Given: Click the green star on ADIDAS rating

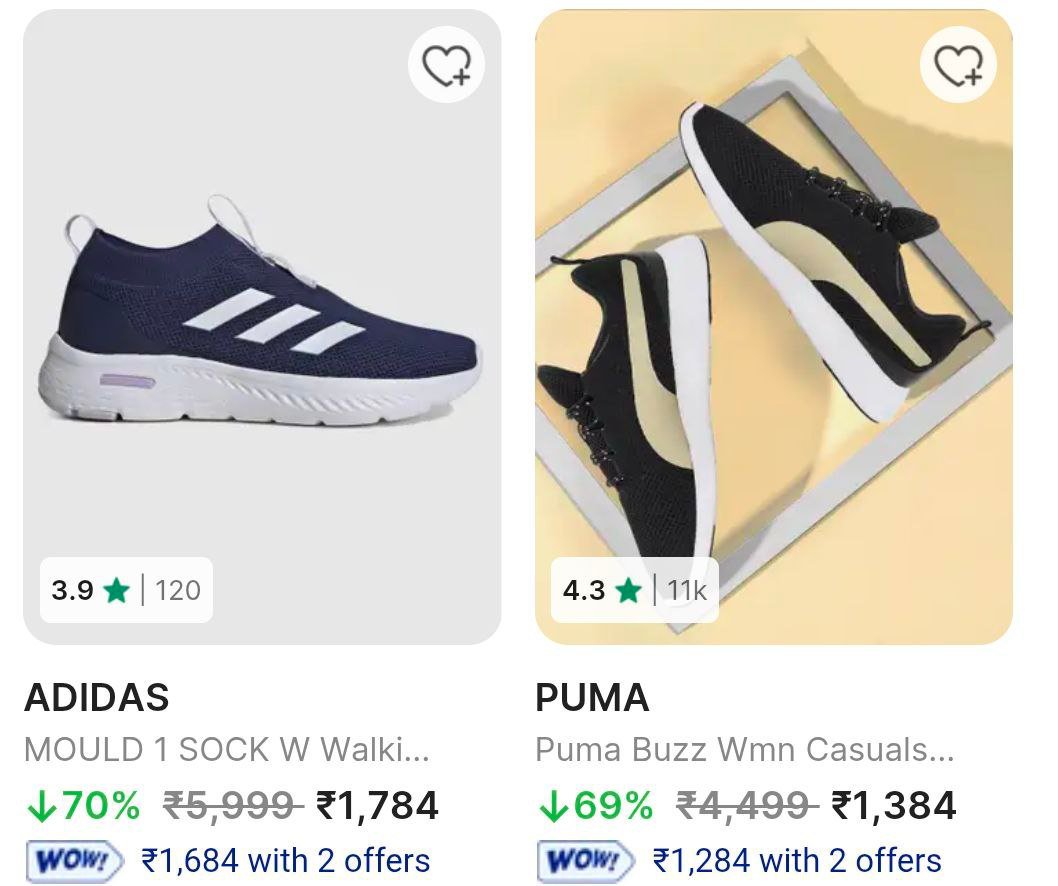Looking at the screenshot, I should [x=116, y=590].
